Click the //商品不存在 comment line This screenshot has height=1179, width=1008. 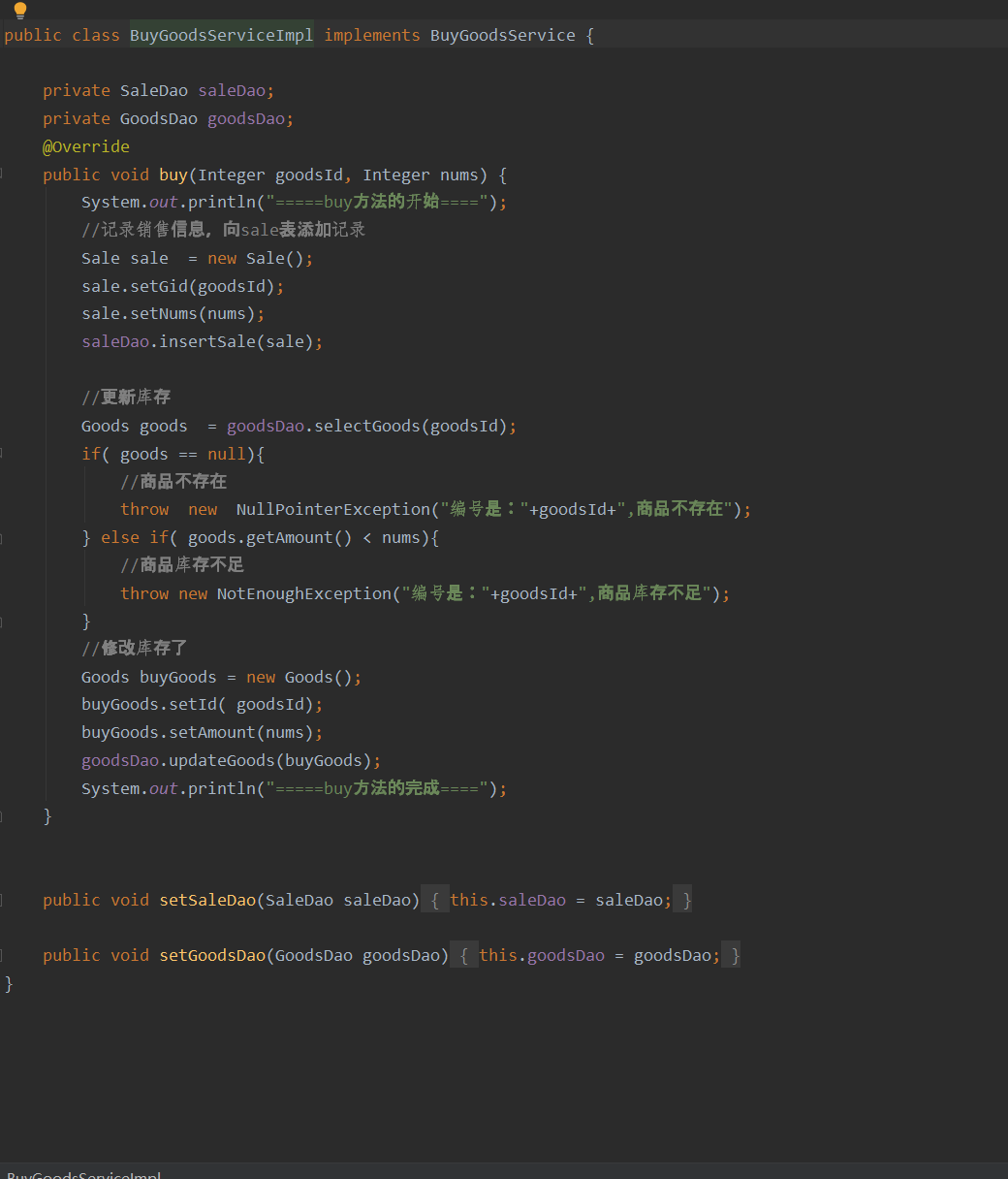(x=173, y=481)
